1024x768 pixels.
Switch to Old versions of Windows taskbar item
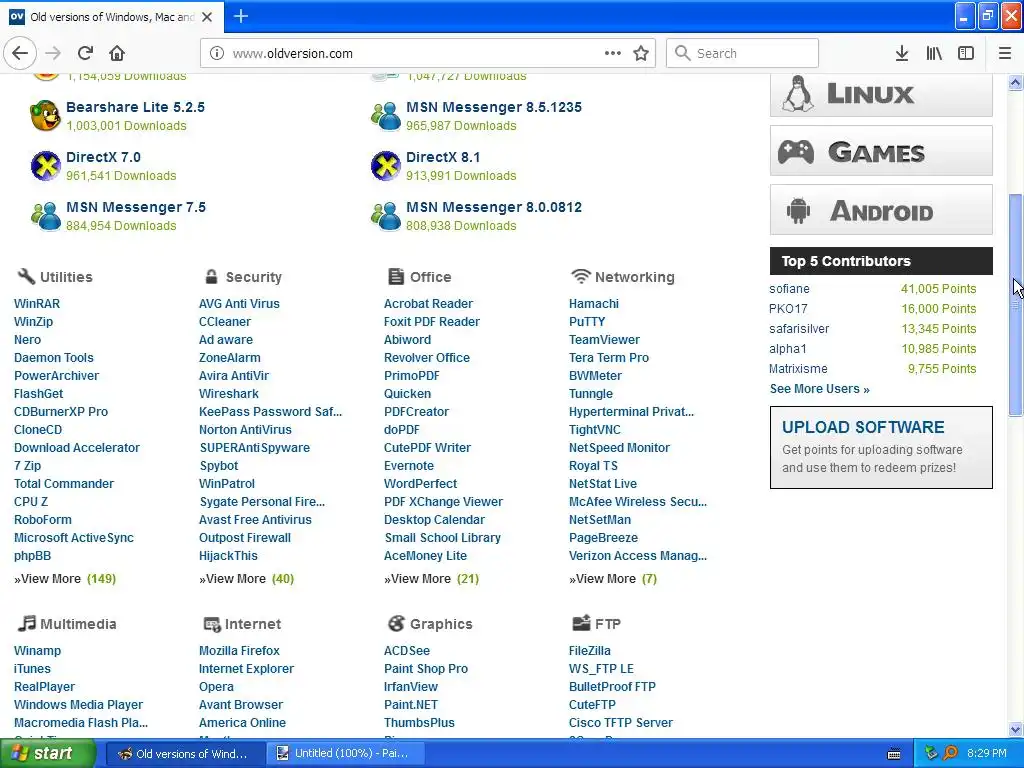pos(185,753)
